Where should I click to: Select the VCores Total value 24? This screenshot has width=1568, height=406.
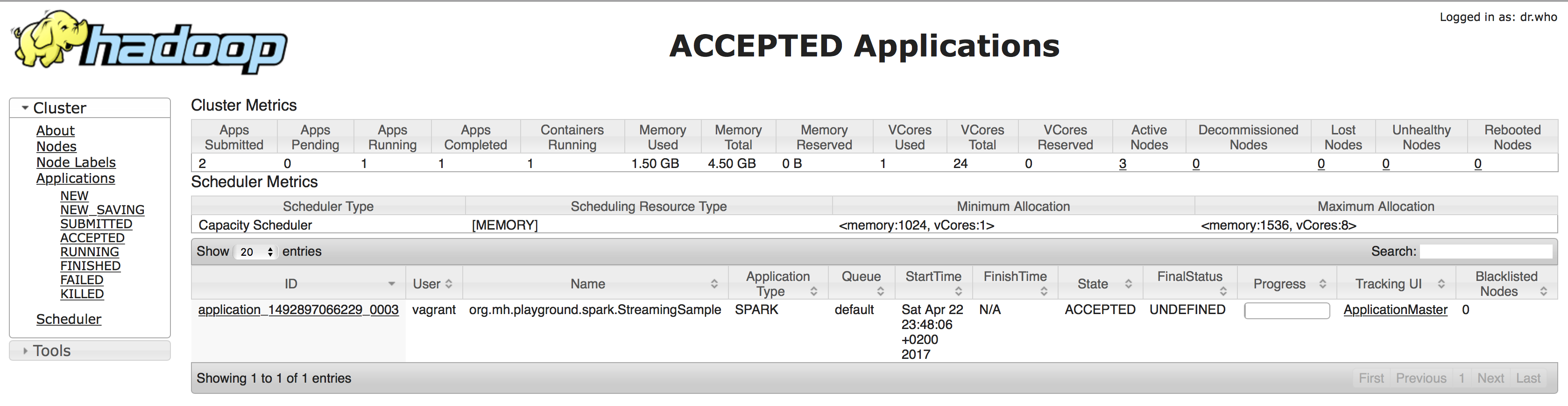coord(960,164)
